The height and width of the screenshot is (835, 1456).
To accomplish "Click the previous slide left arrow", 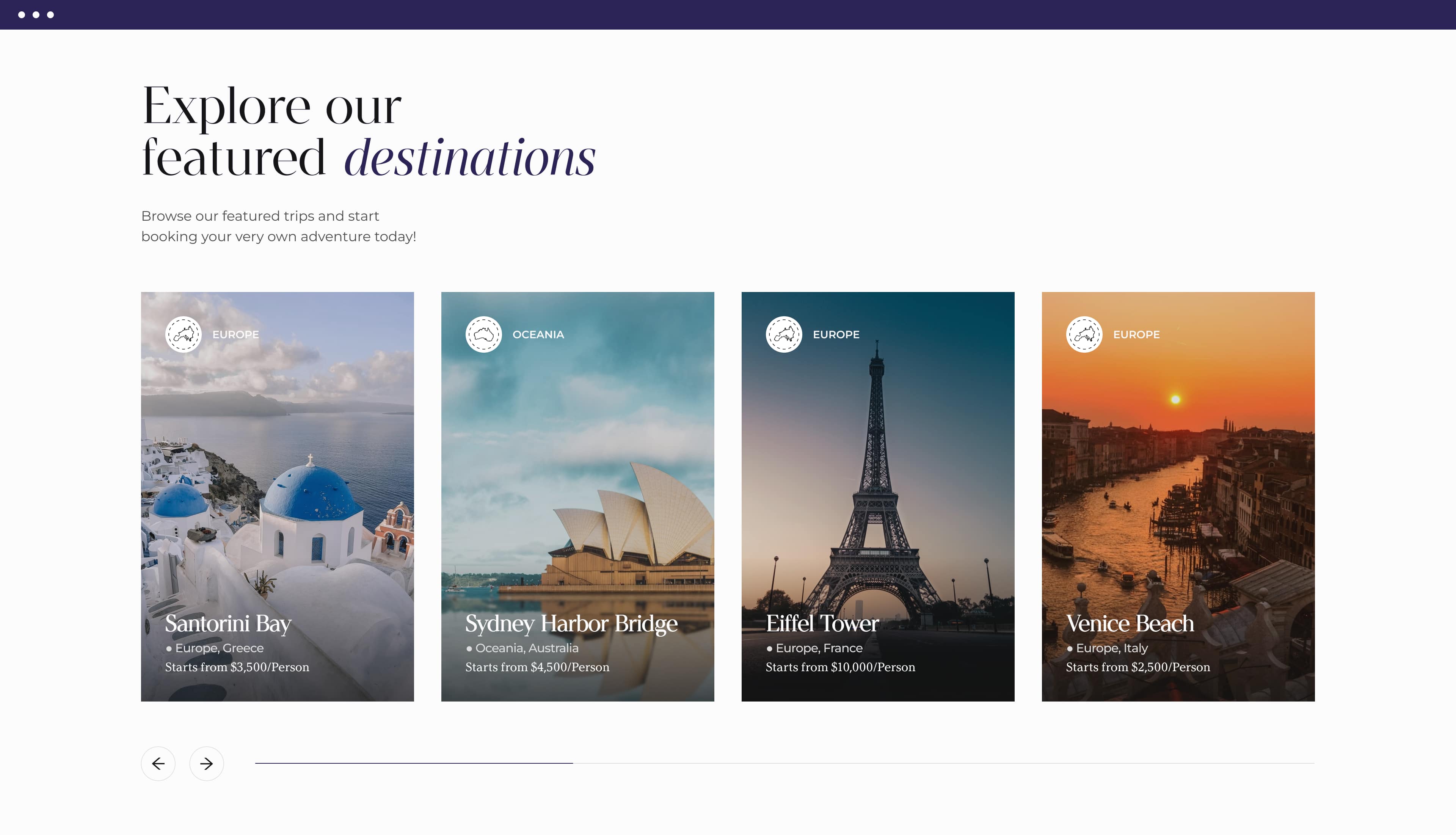I will coord(158,763).
